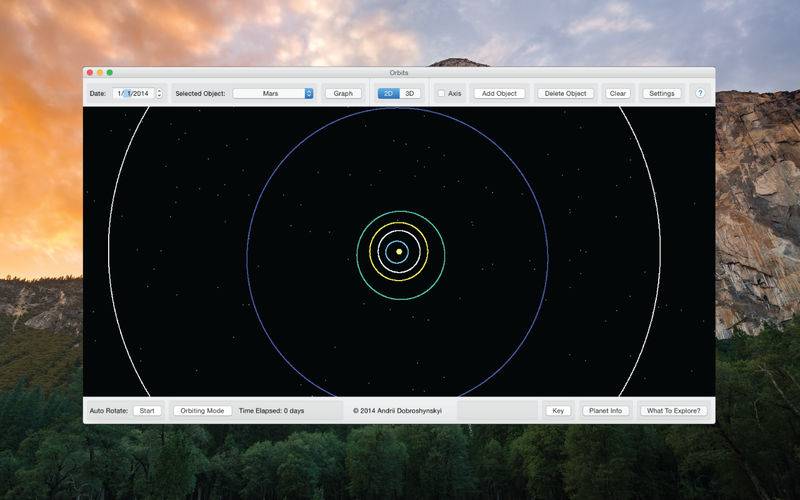800x500 pixels.
Task: Start auto rotation
Action: pyautogui.click(x=147, y=411)
